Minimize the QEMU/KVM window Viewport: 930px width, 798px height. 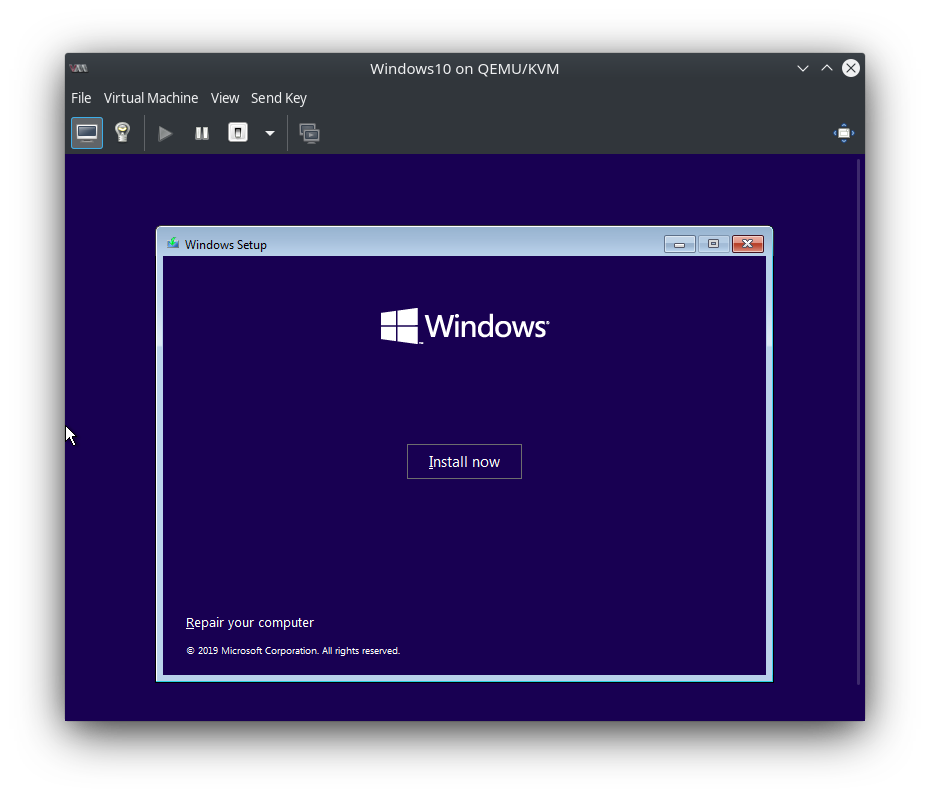point(803,68)
